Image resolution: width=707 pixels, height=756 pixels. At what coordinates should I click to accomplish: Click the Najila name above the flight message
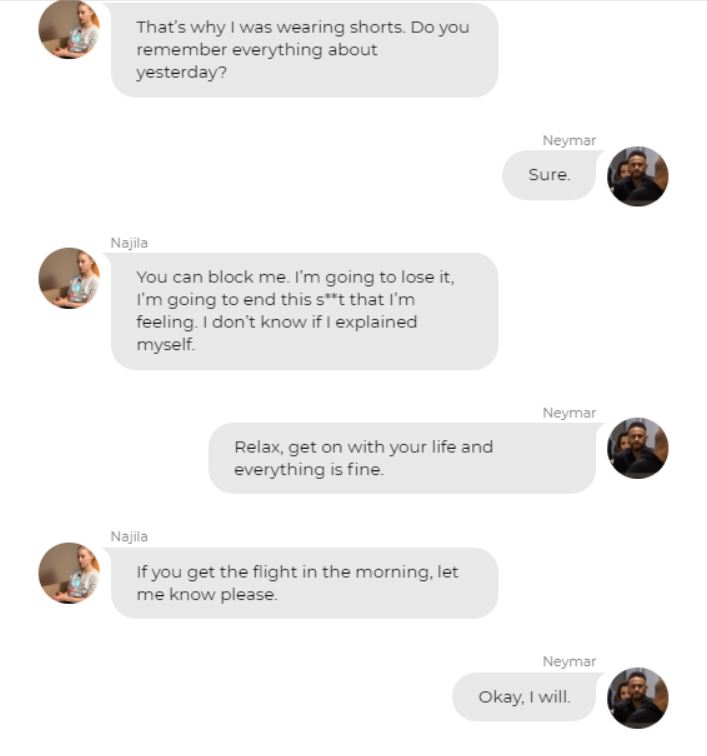(x=129, y=537)
